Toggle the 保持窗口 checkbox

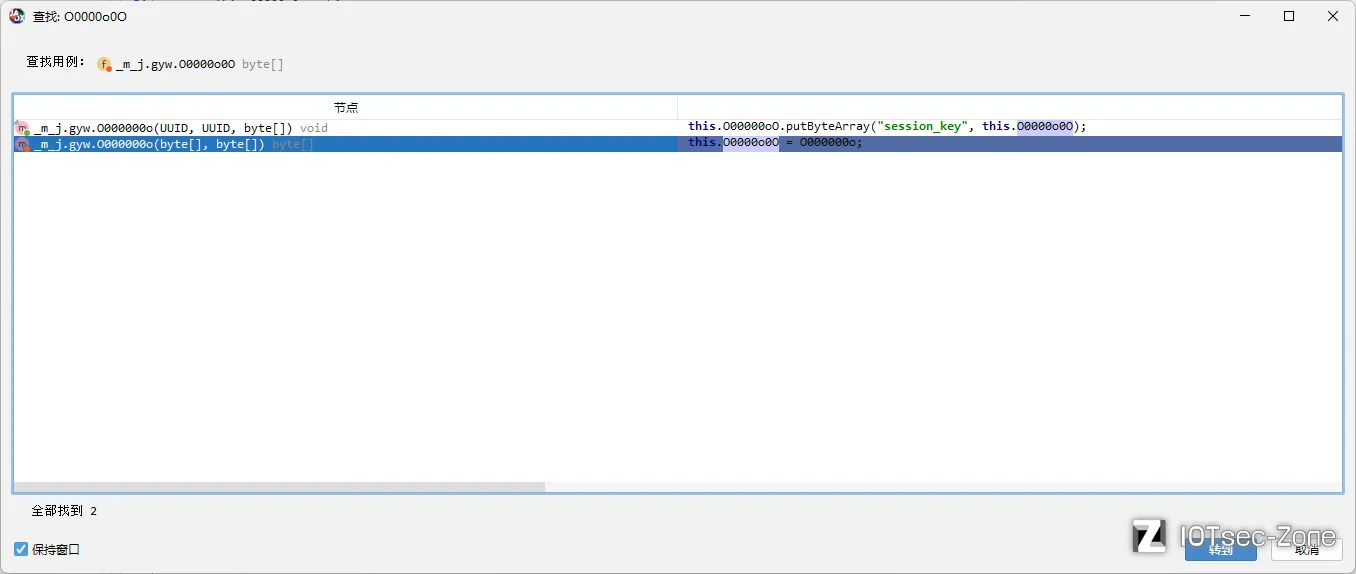(21, 549)
